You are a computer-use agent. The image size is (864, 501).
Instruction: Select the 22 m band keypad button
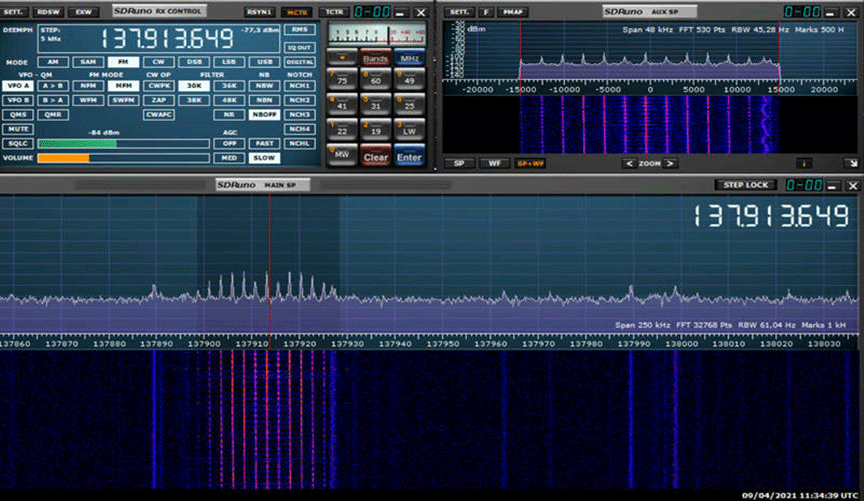(342, 130)
